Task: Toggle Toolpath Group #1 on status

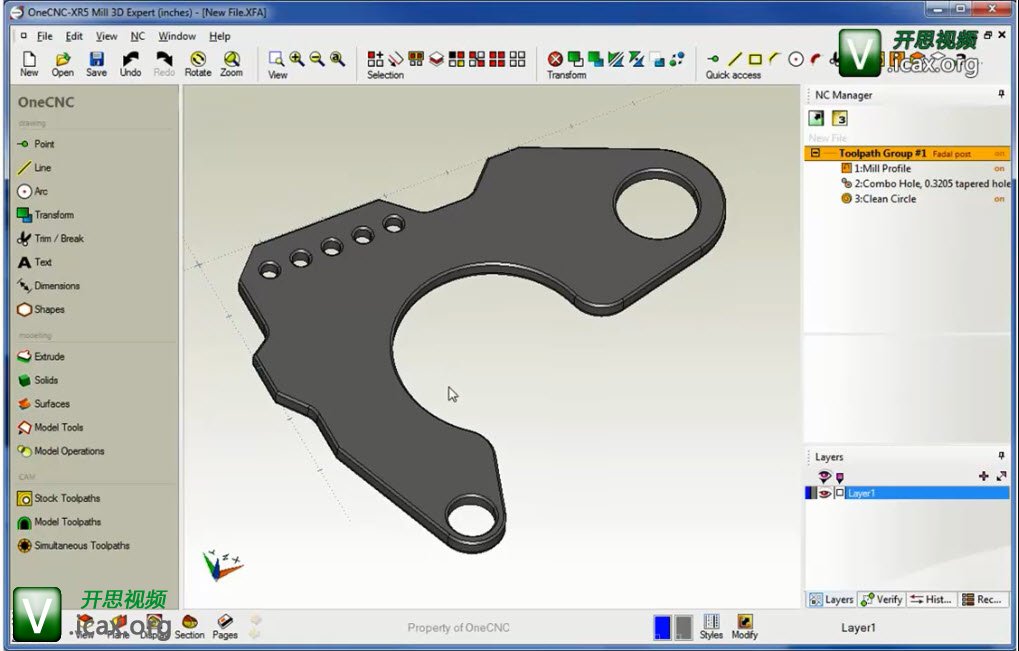Action: click(x=999, y=153)
